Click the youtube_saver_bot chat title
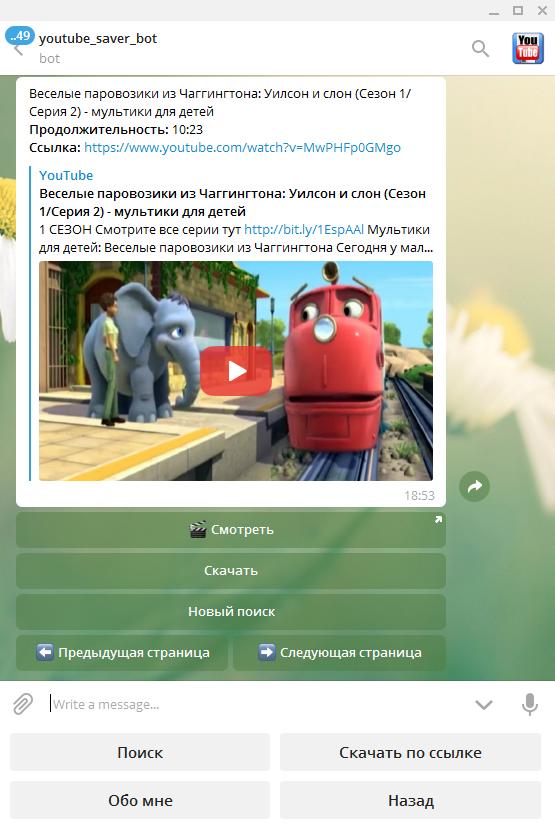The image size is (555, 825). 98,38
